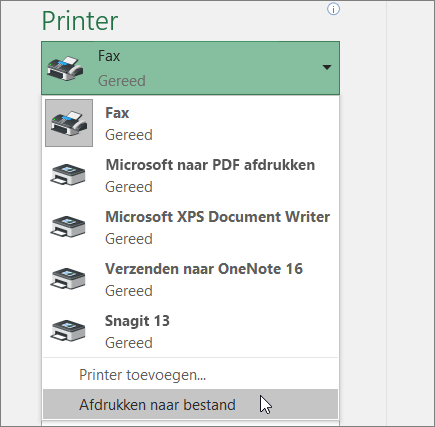Click the Microsoft XPS Document Writer printer icon
The height and width of the screenshot is (427, 435).
68,227
